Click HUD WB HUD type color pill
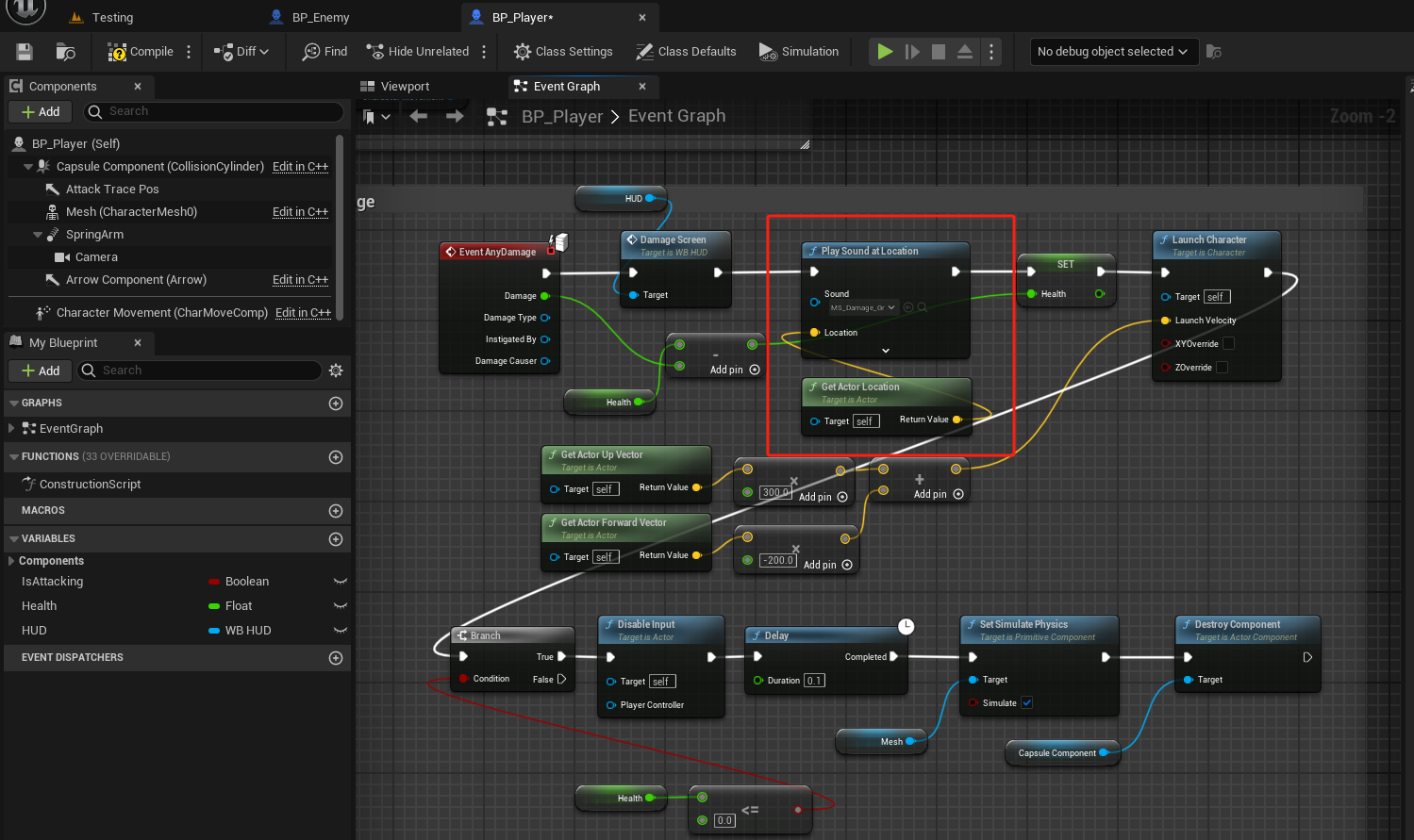The image size is (1414, 840). click(x=214, y=631)
